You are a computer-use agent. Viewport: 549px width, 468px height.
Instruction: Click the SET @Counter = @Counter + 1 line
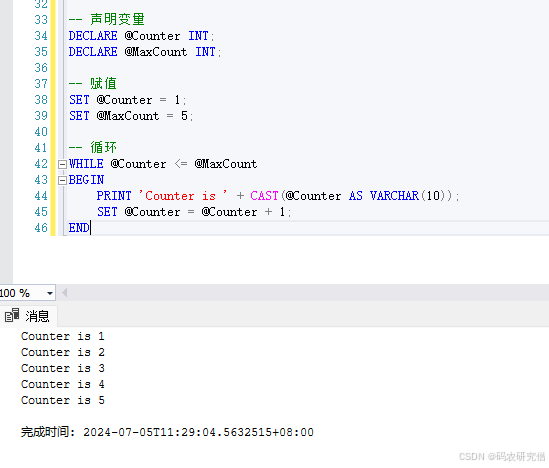(194, 212)
